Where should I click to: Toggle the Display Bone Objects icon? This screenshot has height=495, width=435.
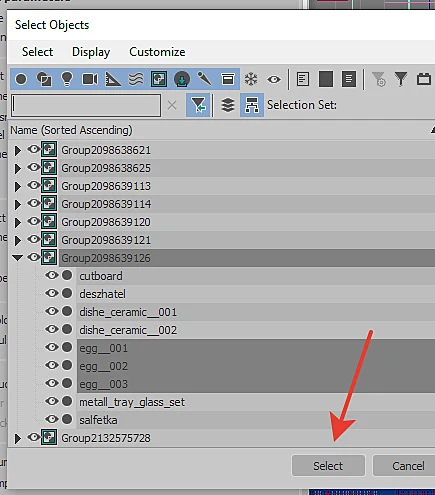[x=205, y=79]
